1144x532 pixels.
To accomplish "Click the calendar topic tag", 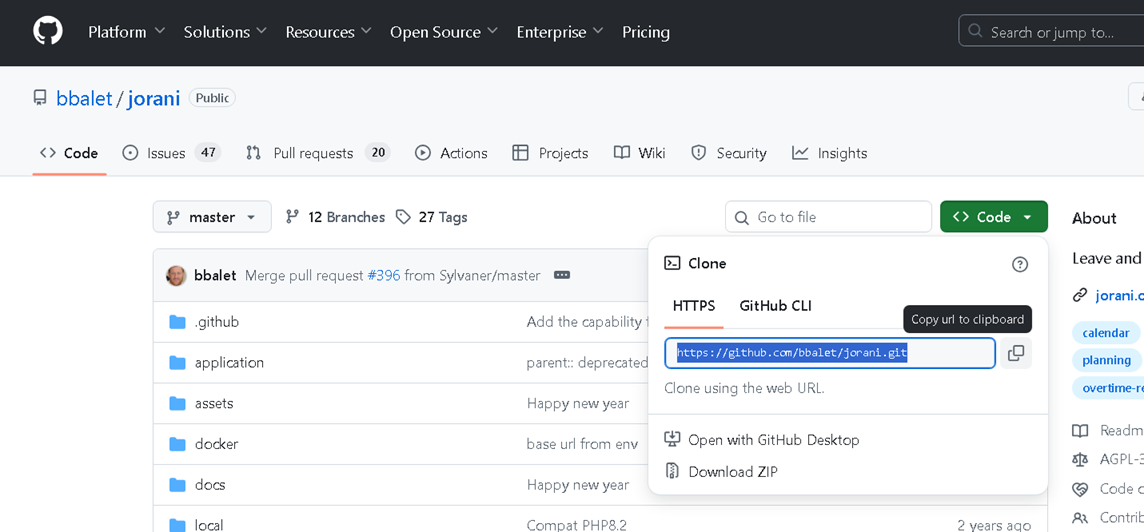I will click(x=1105, y=333).
